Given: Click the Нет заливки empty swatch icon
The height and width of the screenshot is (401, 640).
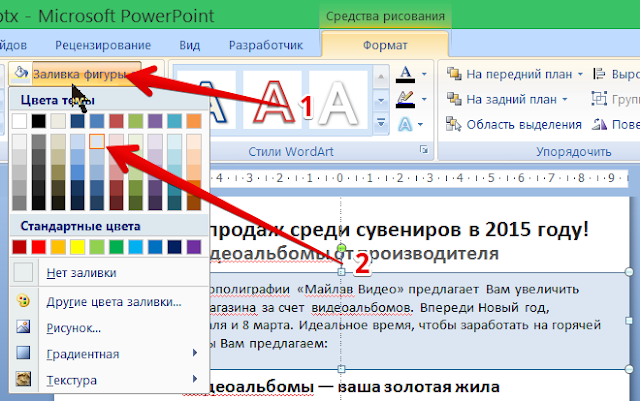Looking at the screenshot, I should pyautogui.click(x=23, y=272).
